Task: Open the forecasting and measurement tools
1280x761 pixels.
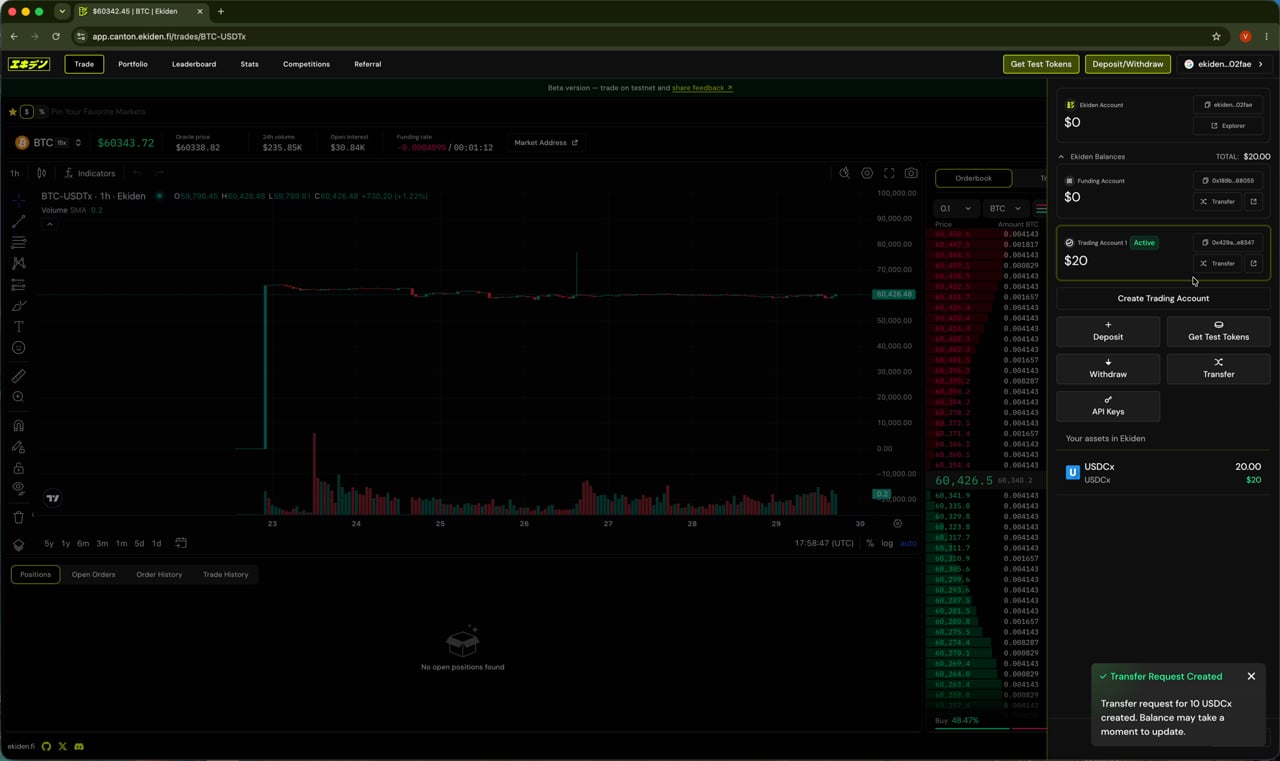Action: tap(18, 285)
